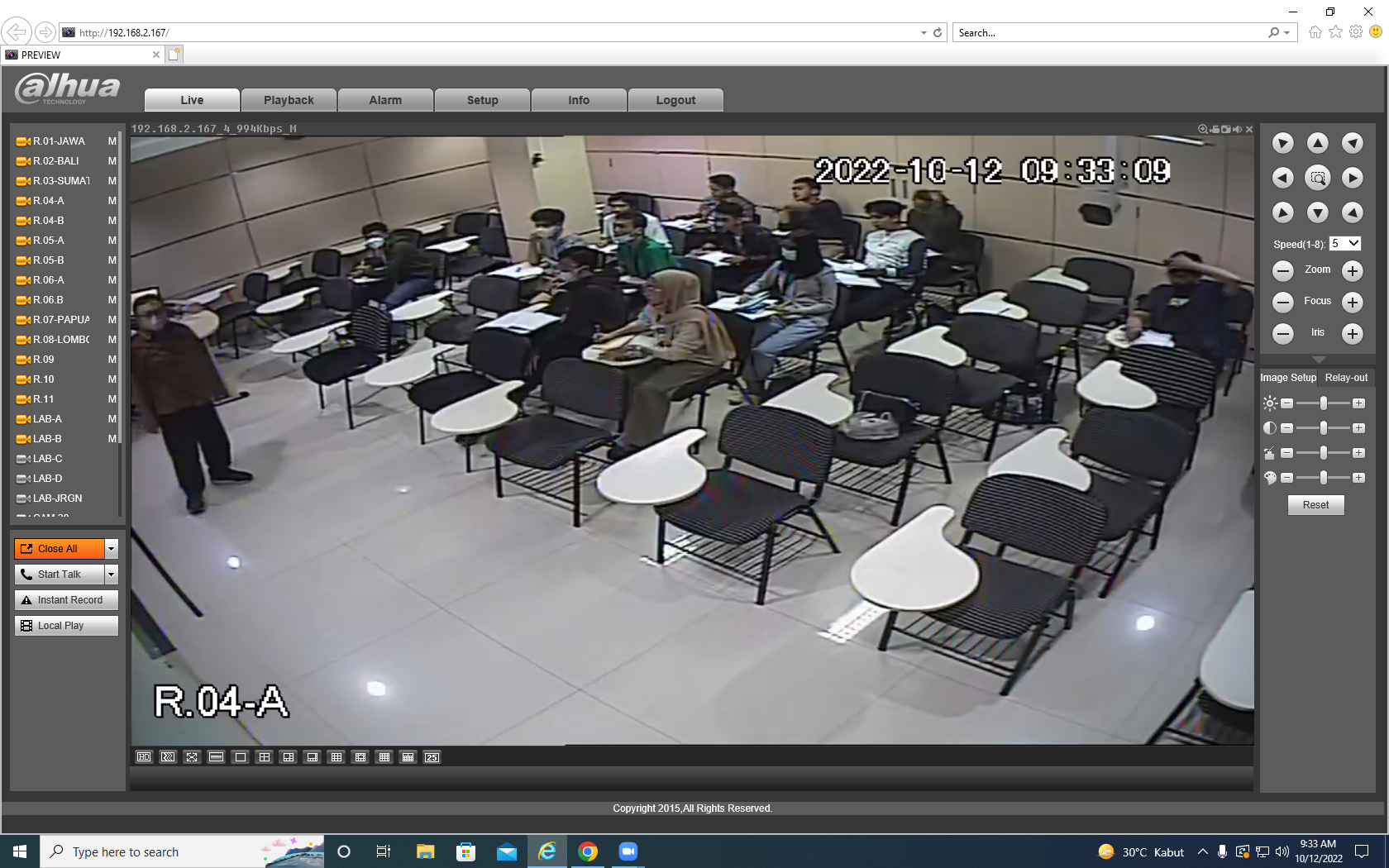Toggle main stream M for R.07-PAPUA
Screen dimensions: 1389x868
coord(112,320)
